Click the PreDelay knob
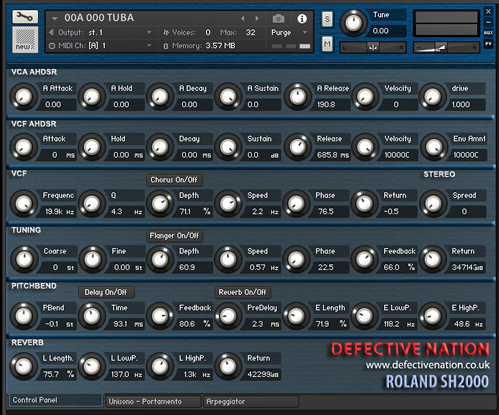The width and height of the screenshot is (499, 415). click(x=228, y=316)
